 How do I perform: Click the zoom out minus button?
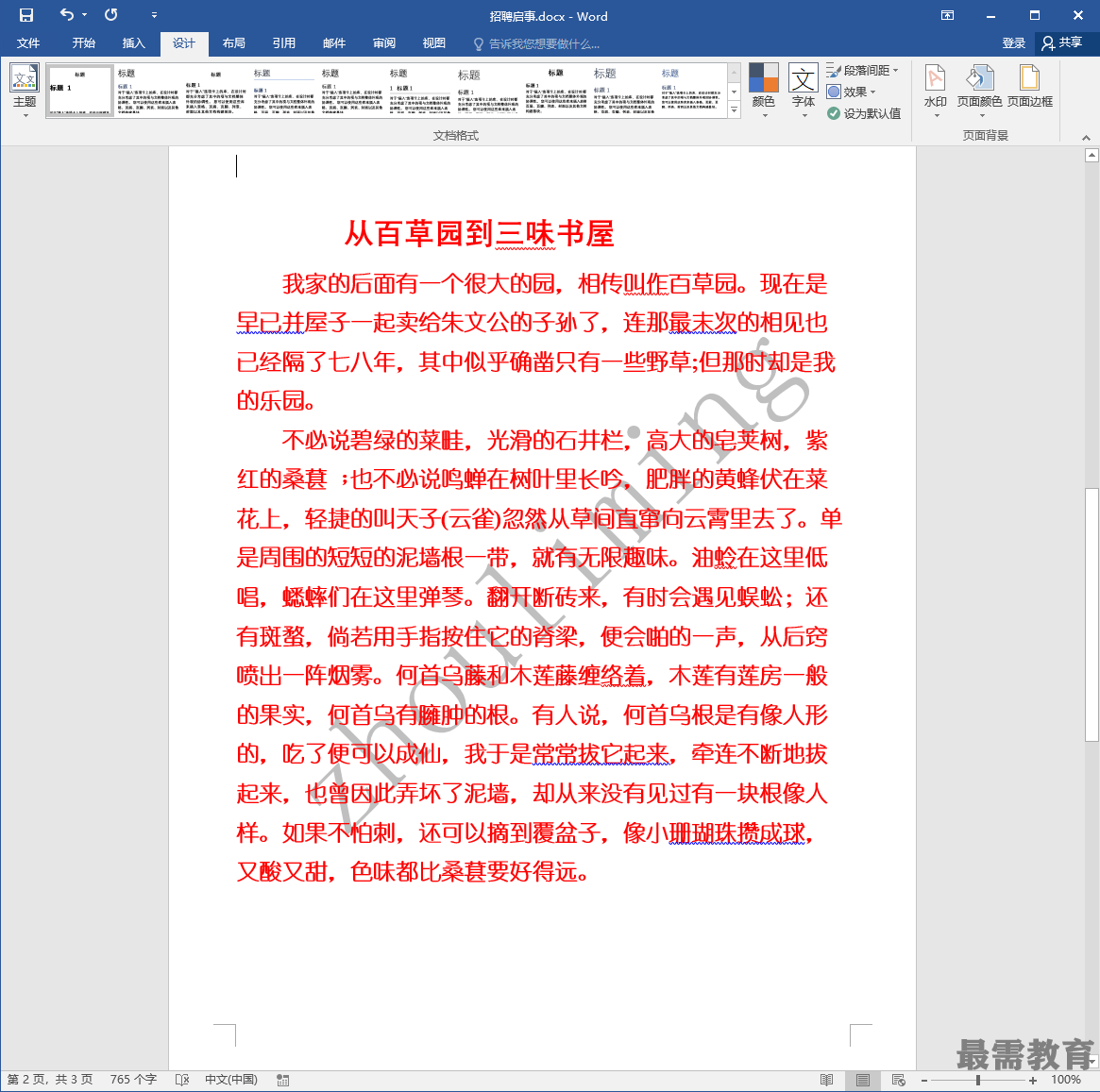[924, 1081]
